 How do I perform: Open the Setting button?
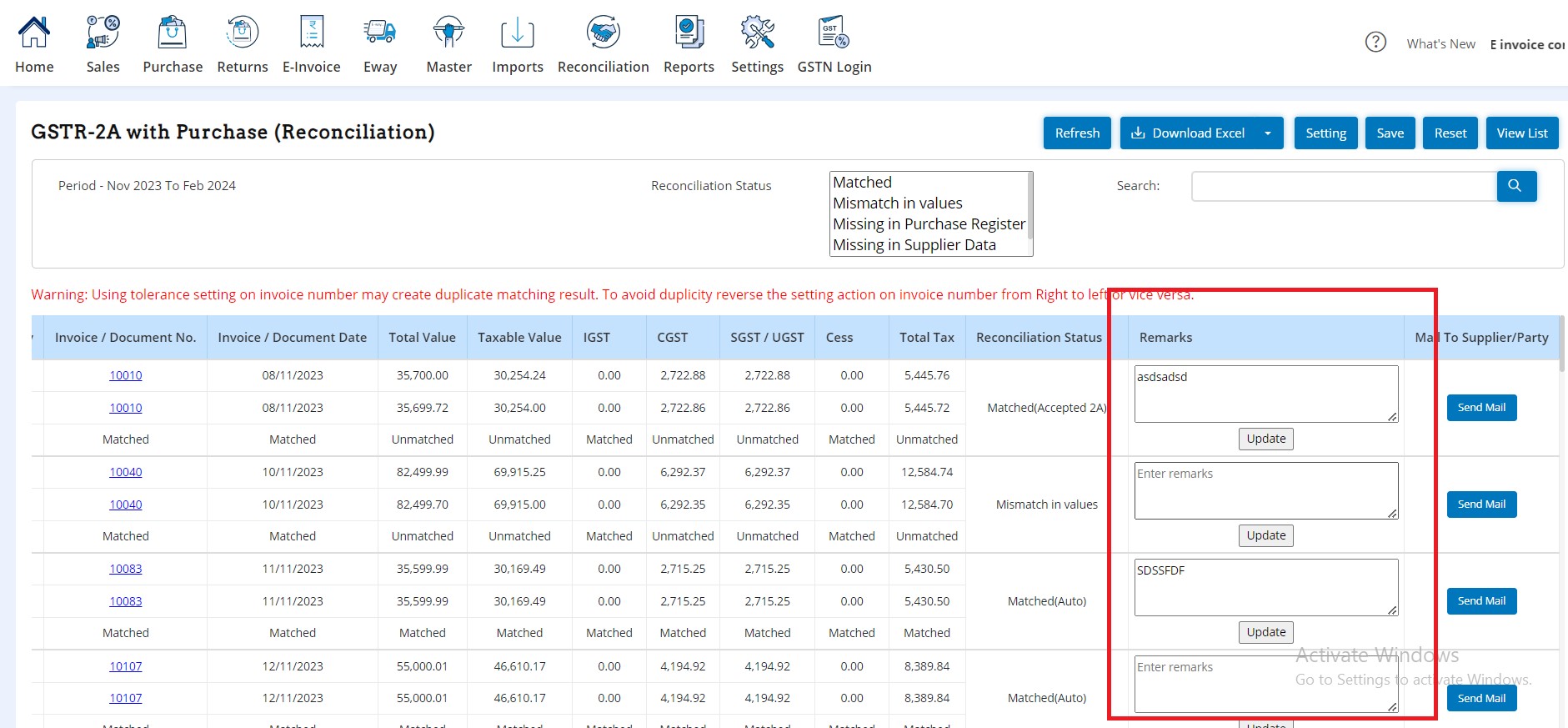click(1325, 133)
